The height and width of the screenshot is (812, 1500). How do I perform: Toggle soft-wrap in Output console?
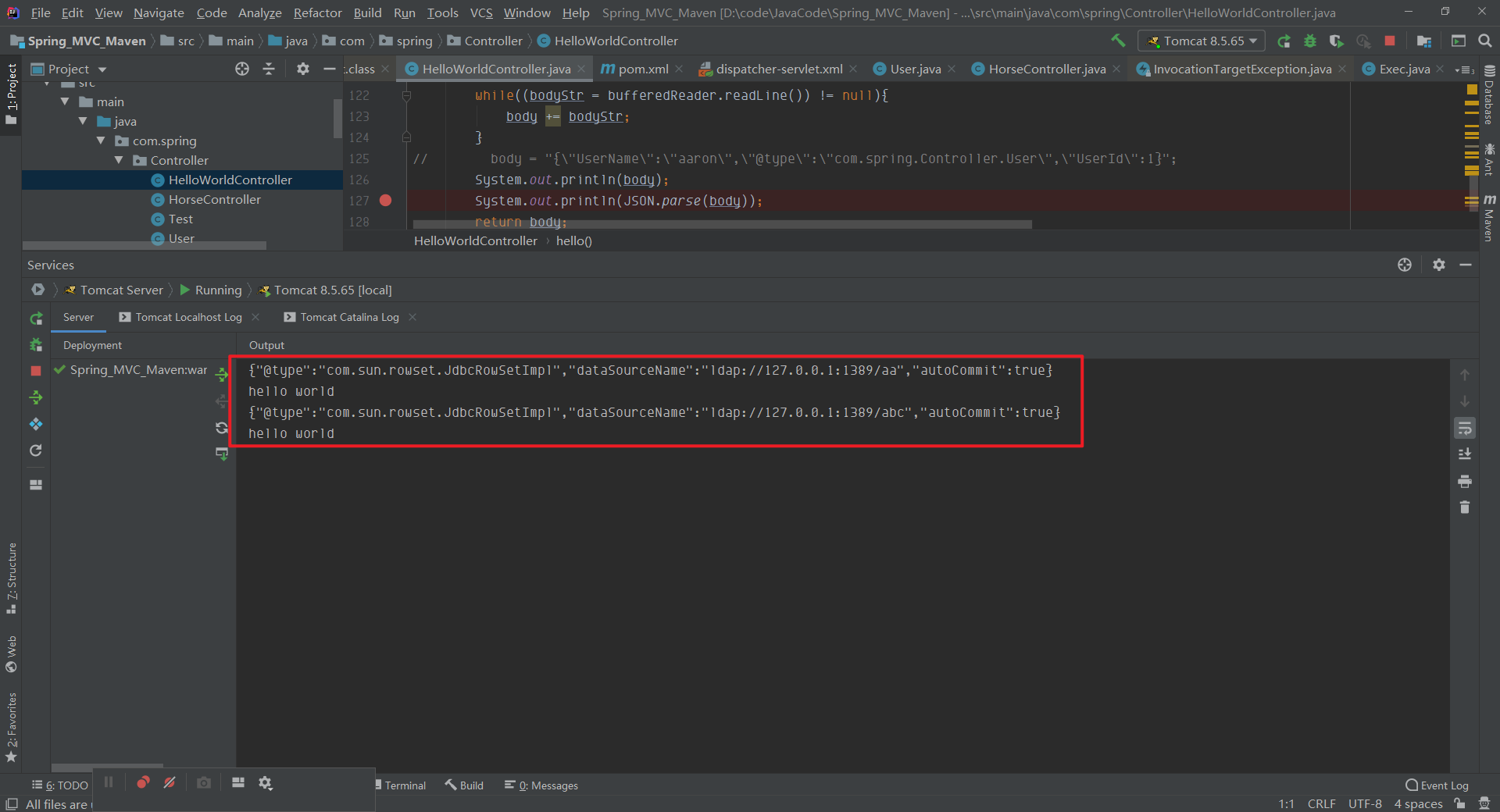(1465, 428)
